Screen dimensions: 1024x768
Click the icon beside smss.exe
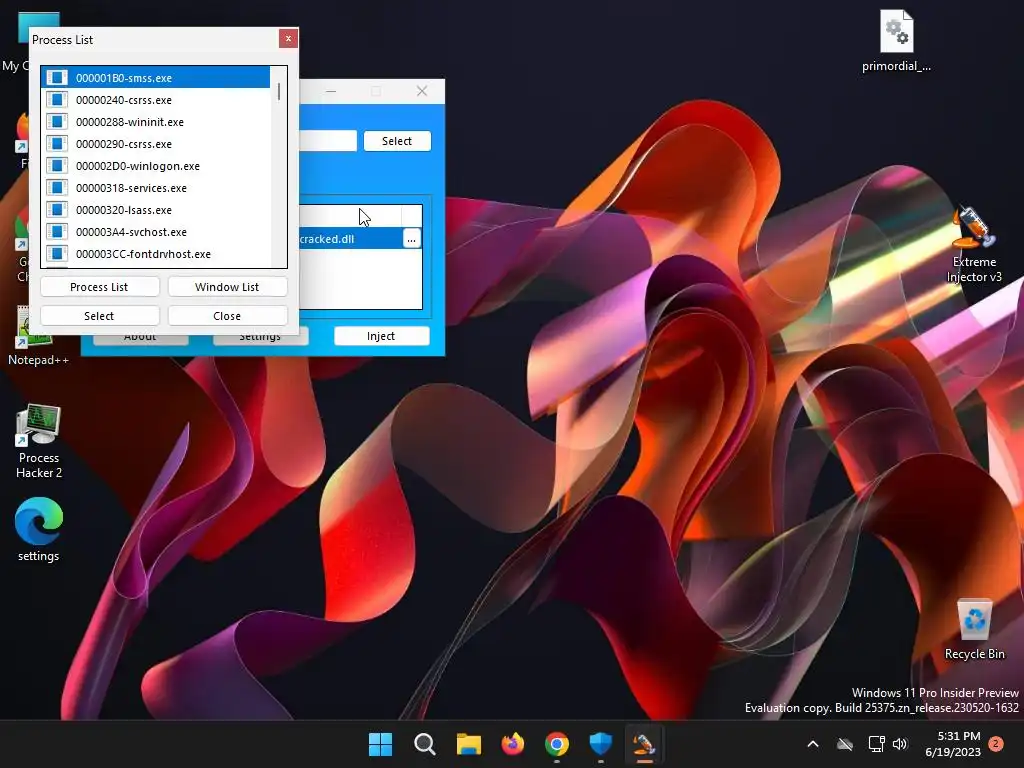click(x=57, y=78)
